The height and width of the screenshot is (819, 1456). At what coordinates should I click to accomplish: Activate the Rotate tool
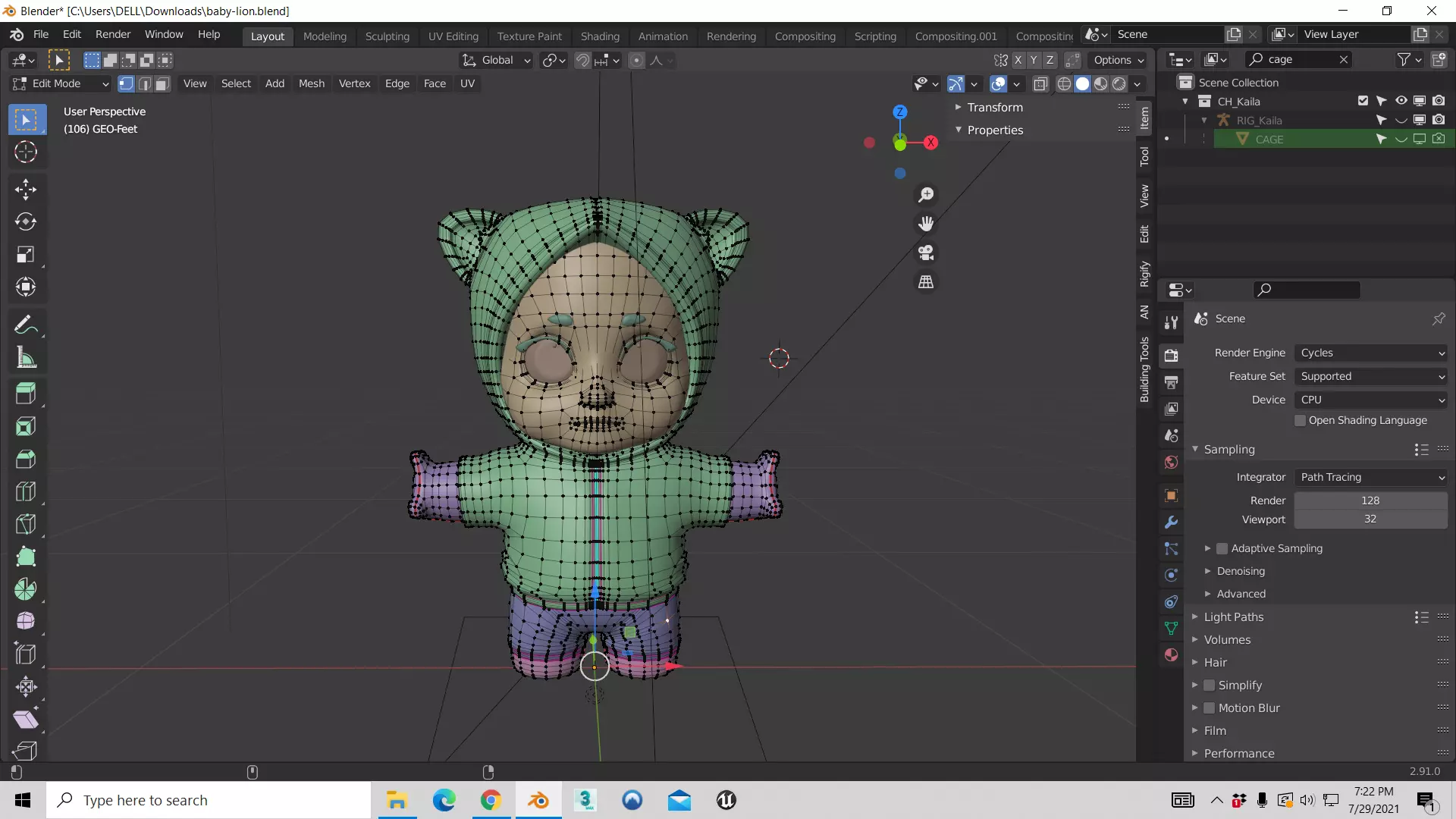point(26,221)
